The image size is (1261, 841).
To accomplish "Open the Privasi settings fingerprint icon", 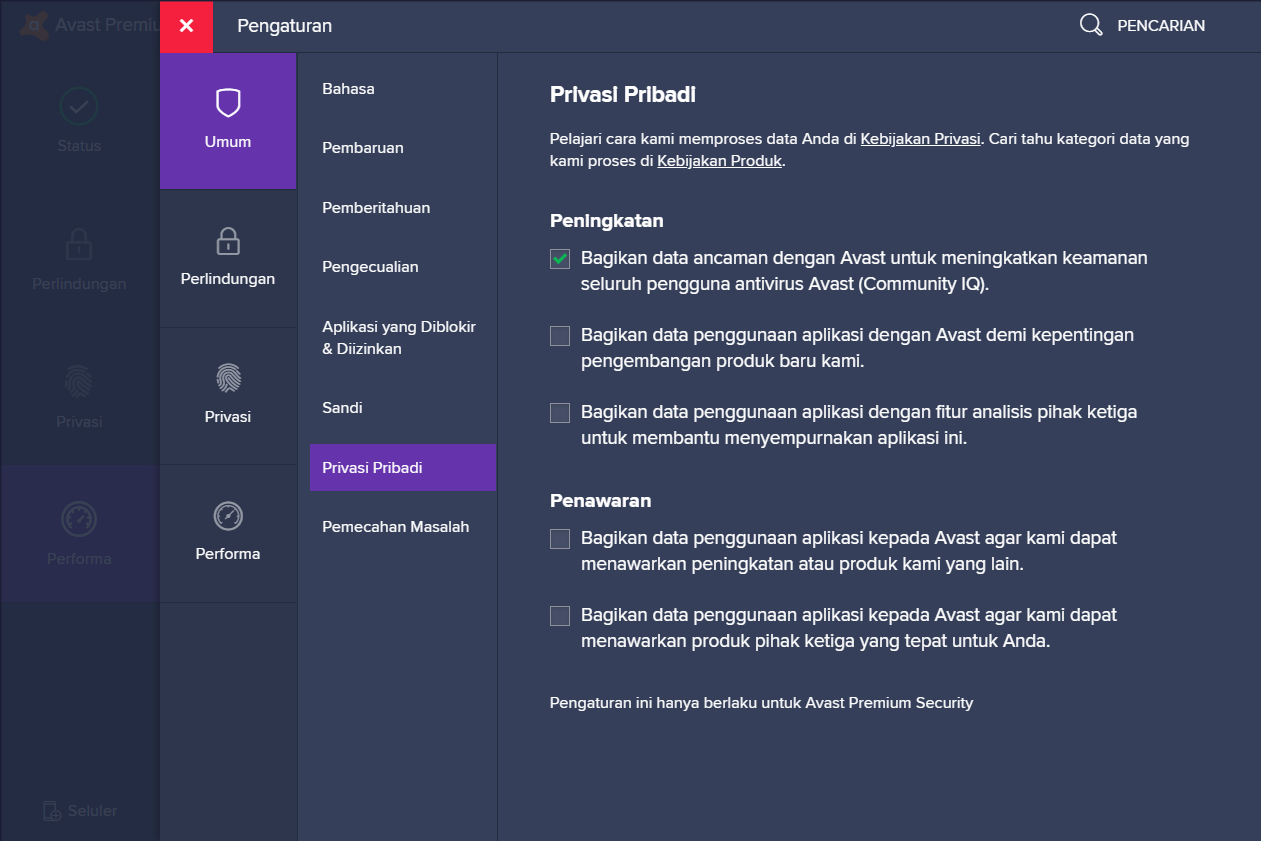I will [227, 379].
